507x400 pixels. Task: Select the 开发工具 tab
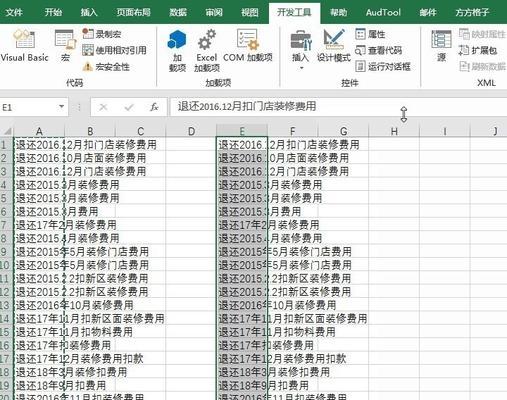pos(294,12)
